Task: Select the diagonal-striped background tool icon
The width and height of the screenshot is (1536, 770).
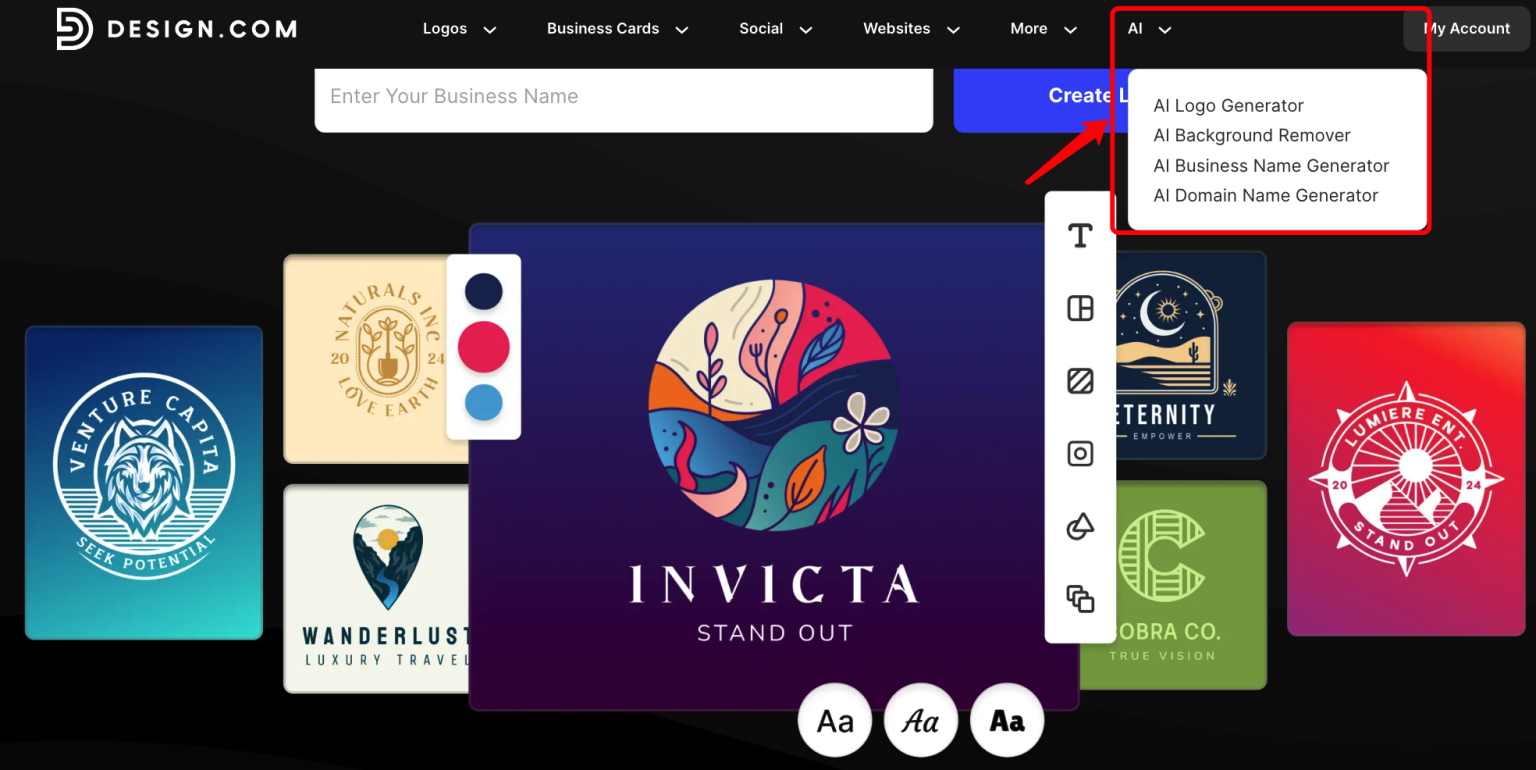Action: 1080,381
